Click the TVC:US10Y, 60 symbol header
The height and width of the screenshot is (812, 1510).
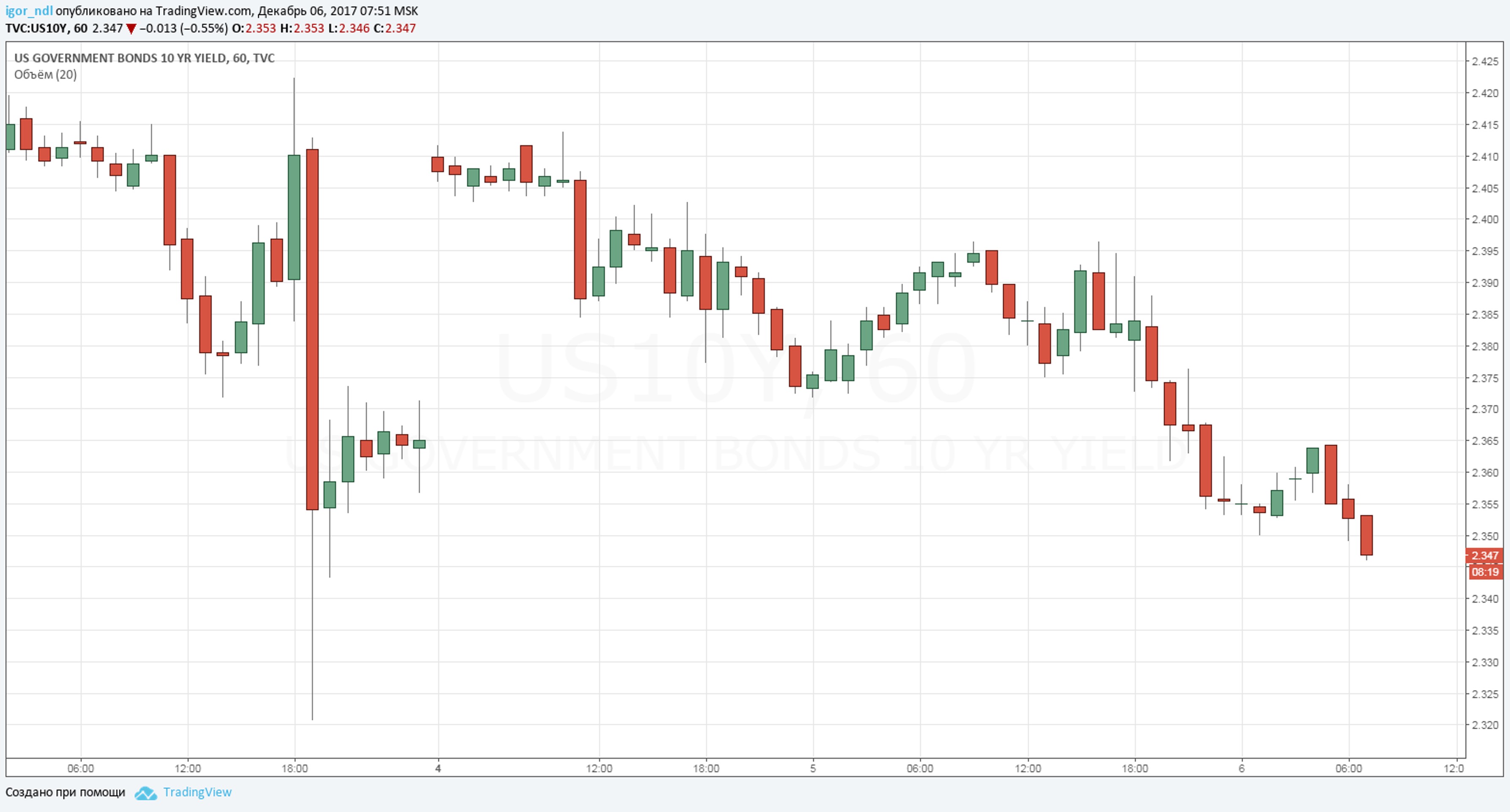(x=46, y=28)
